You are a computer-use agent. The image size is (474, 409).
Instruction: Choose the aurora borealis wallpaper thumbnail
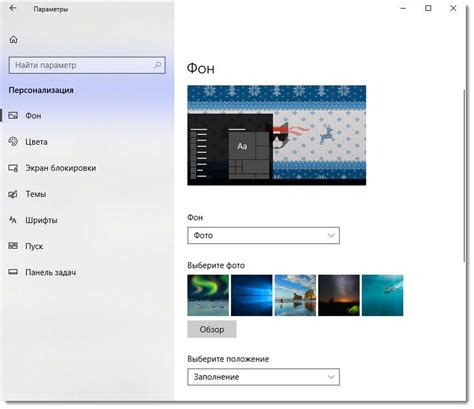point(208,295)
